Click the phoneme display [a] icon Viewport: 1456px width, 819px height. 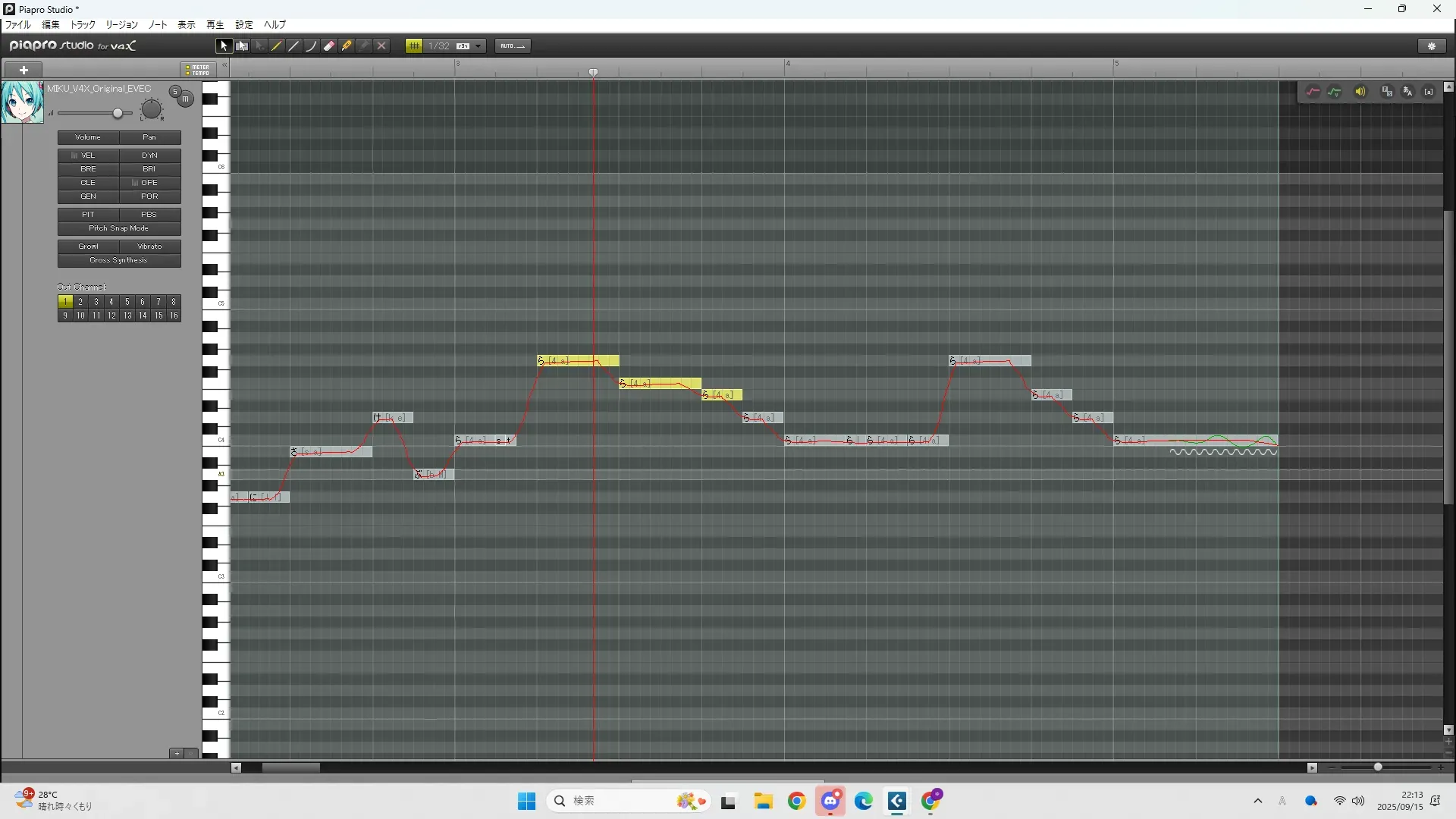tap(1429, 92)
